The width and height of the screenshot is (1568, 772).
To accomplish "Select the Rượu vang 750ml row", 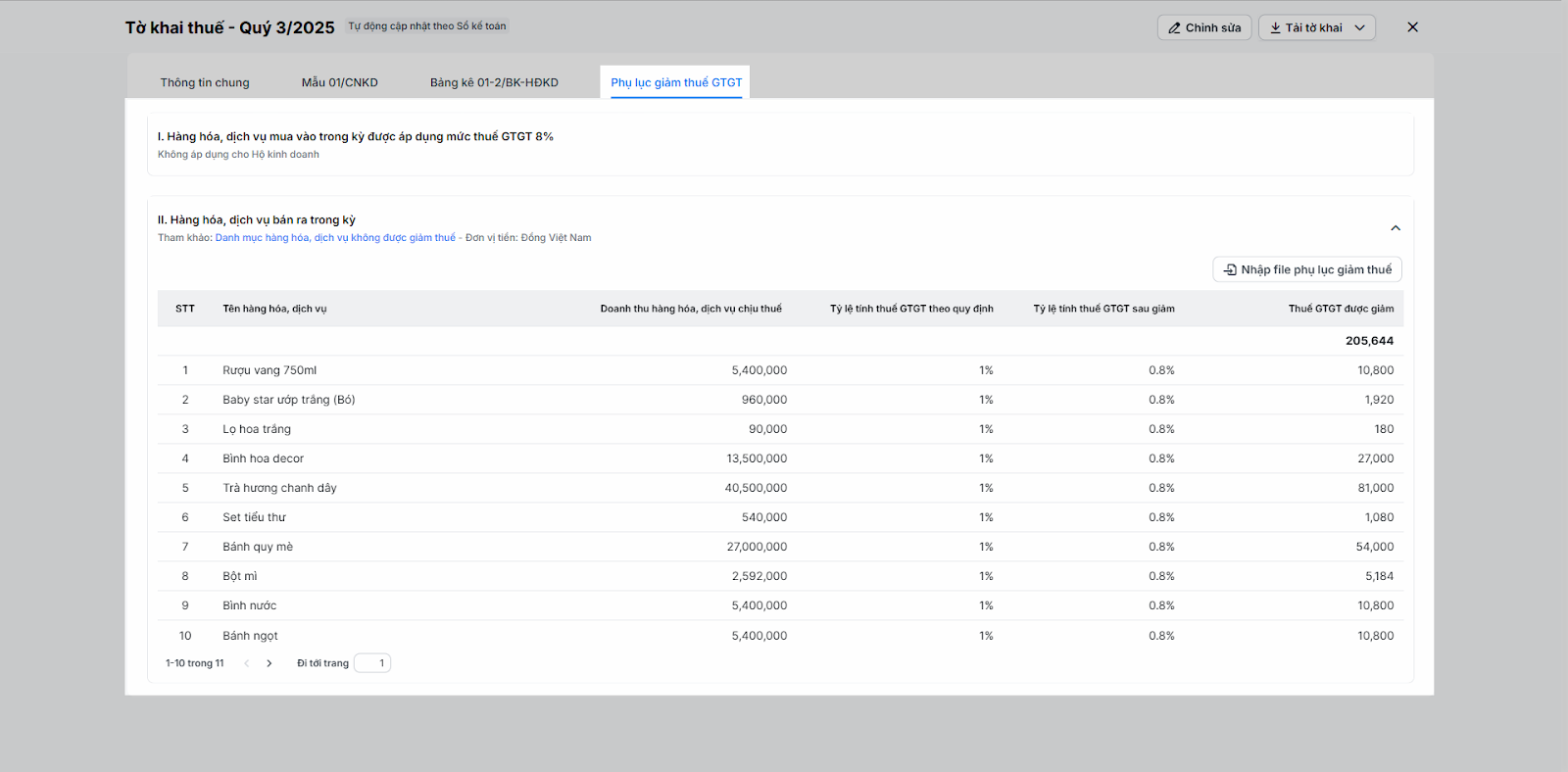I will (x=269, y=370).
